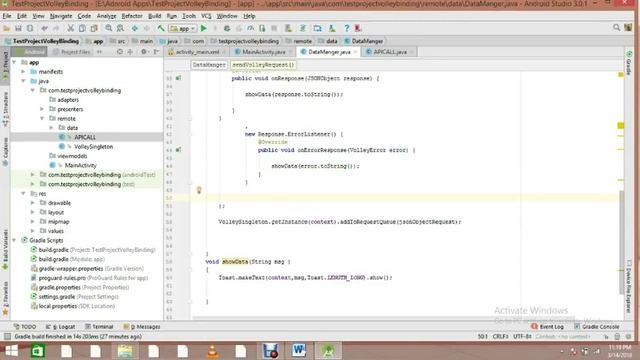
Task: Select settings.gradle in Gradle Scripts
Action: click(x=57, y=297)
